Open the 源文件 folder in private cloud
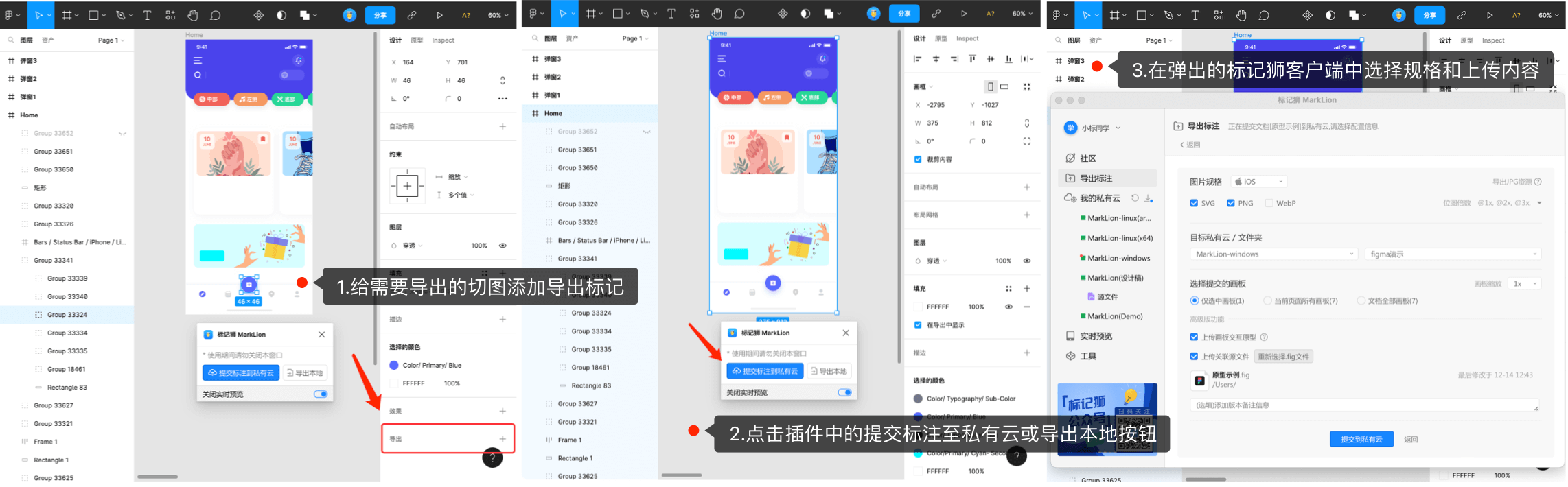This screenshot has height=487, width=1568. tap(1107, 297)
